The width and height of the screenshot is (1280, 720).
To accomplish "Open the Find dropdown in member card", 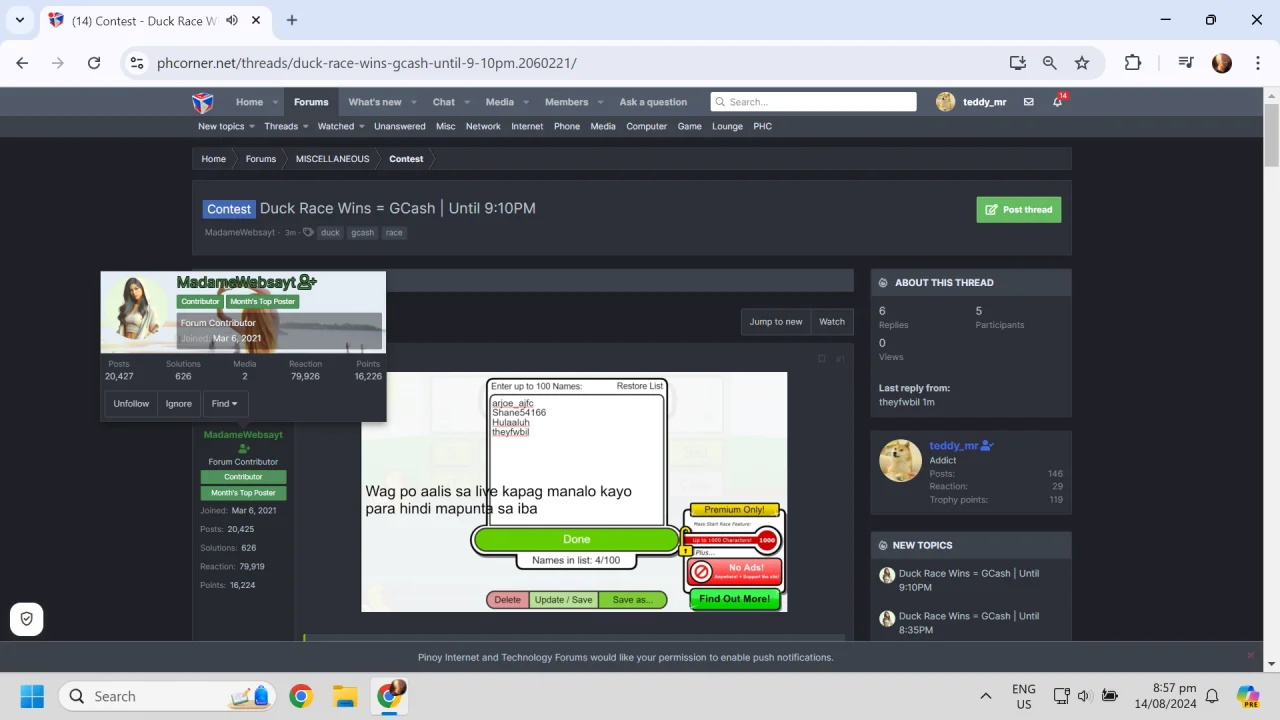I will click(225, 404).
